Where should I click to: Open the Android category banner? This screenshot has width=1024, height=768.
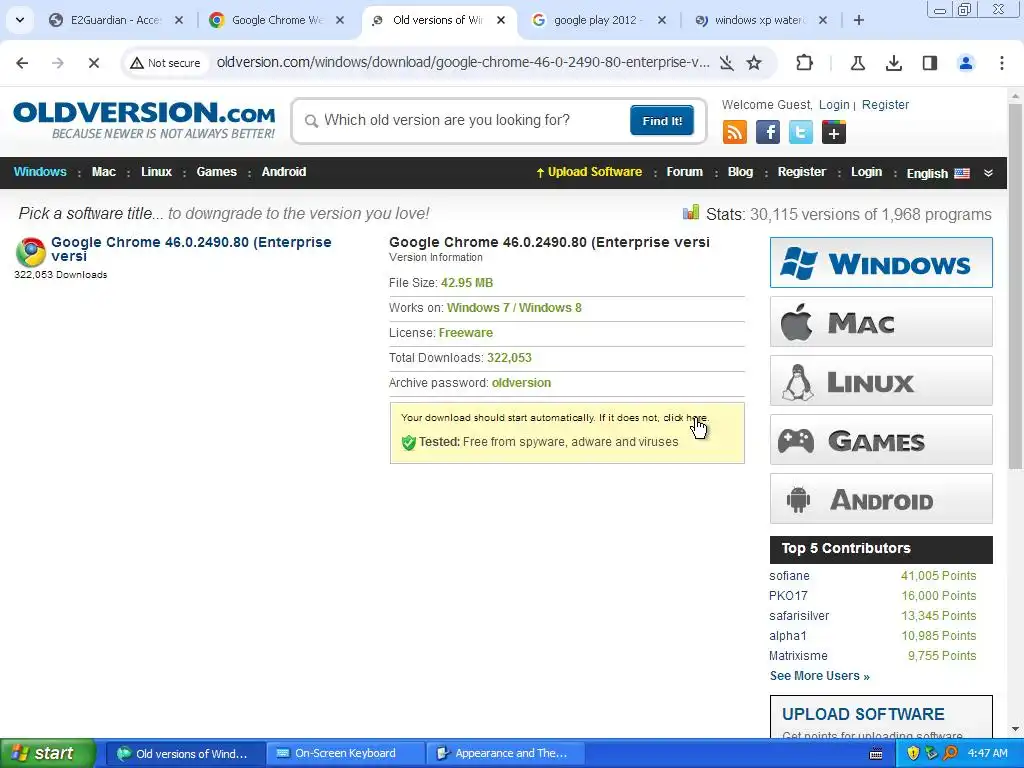pos(881,498)
